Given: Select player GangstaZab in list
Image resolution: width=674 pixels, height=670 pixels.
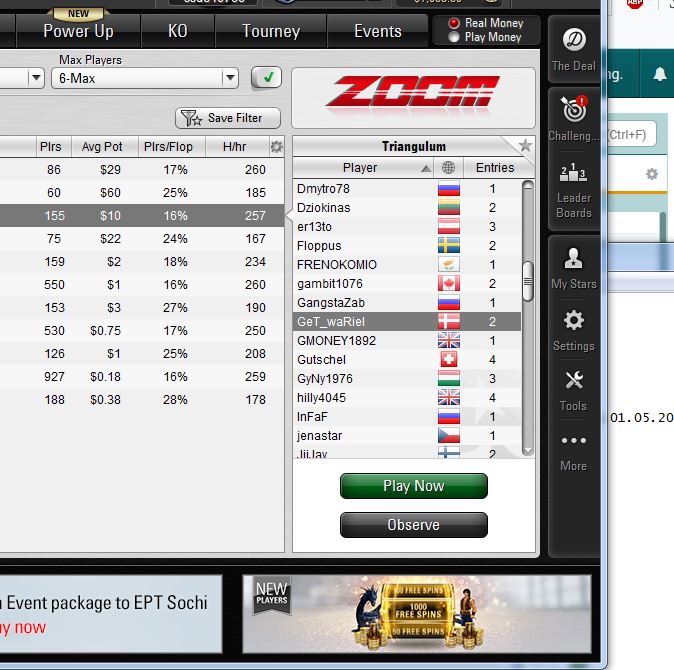Looking at the screenshot, I should point(407,303).
